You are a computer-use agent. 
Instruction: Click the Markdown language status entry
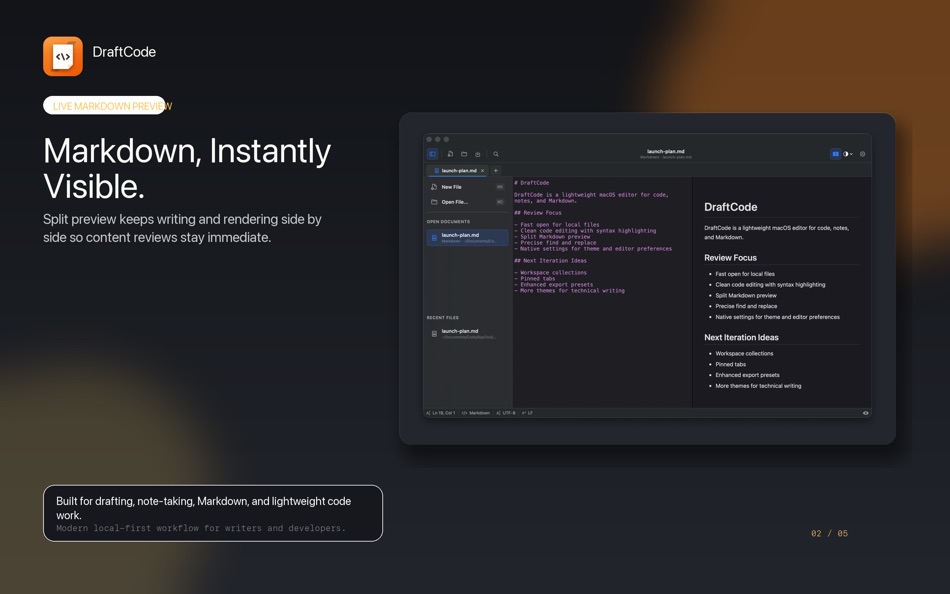coord(476,413)
